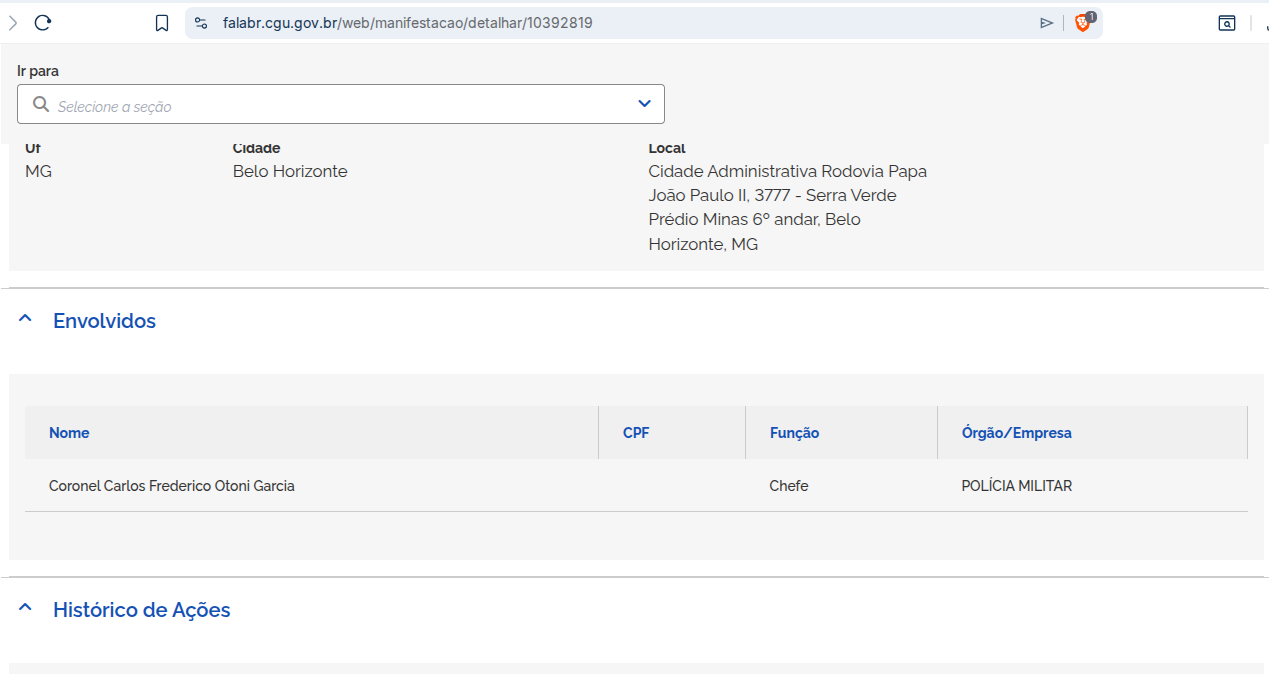Viewport: 1269px width, 674px height.
Task: Click the Envolvidos section heading
Action: click(x=104, y=321)
